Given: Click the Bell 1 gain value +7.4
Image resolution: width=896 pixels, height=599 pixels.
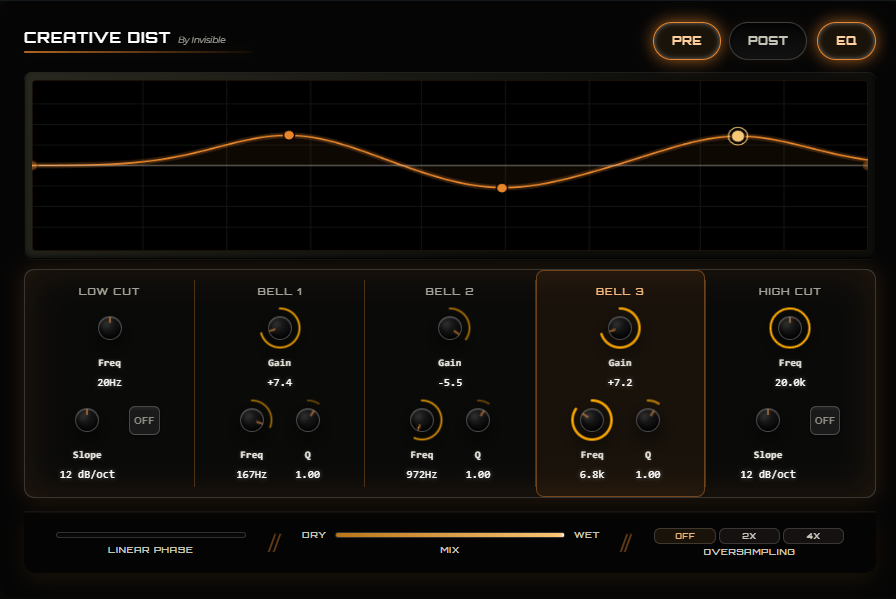Looking at the screenshot, I should (x=279, y=382).
